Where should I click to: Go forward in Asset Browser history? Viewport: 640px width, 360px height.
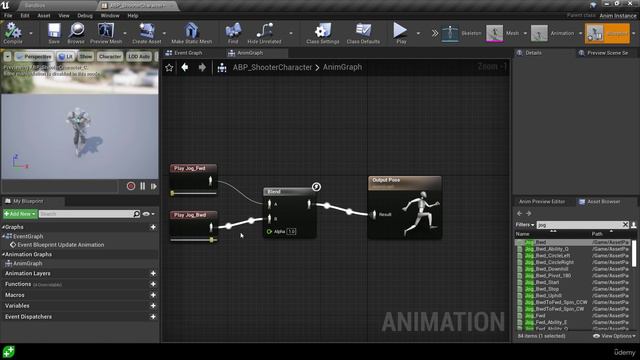[529, 213]
